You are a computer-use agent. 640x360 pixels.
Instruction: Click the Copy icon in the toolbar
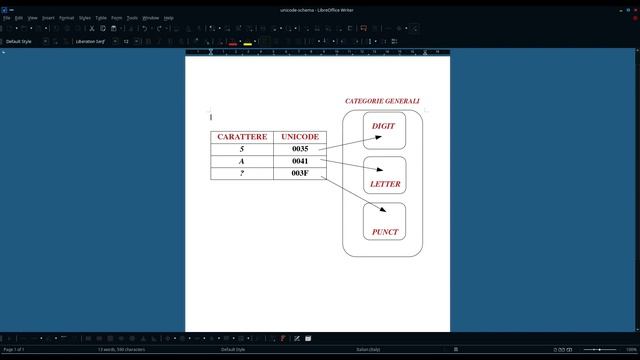click(x=103, y=28)
